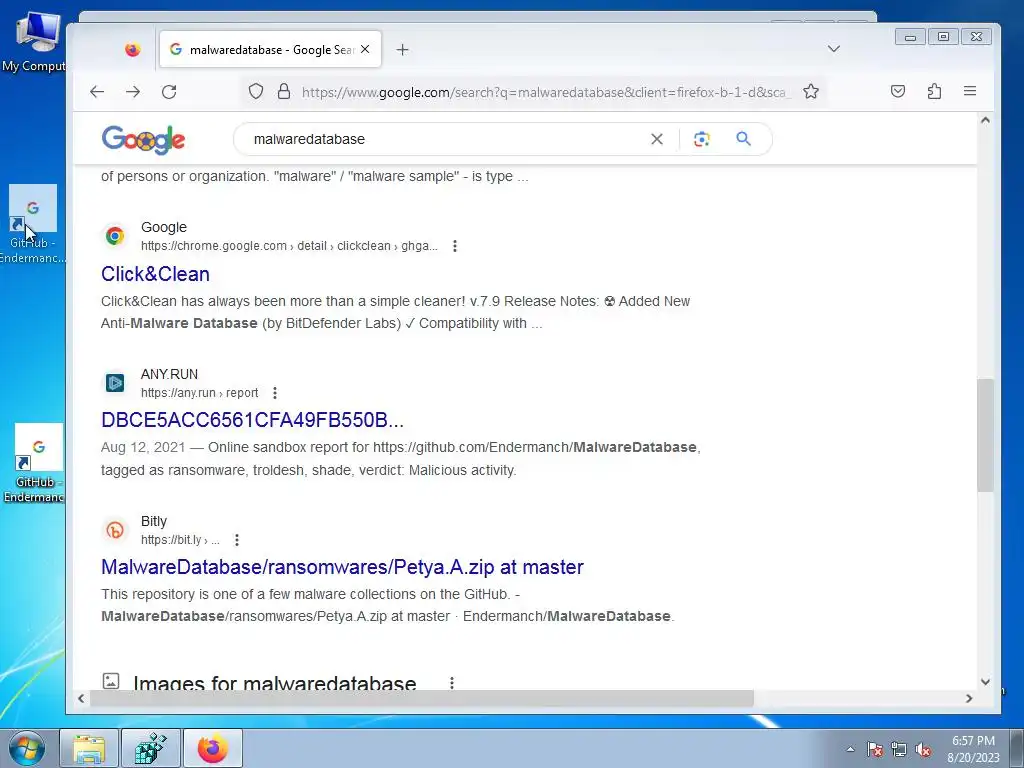Open the Extensions puzzle menu
Viewport: 1024px width, 768px height.
934,91
